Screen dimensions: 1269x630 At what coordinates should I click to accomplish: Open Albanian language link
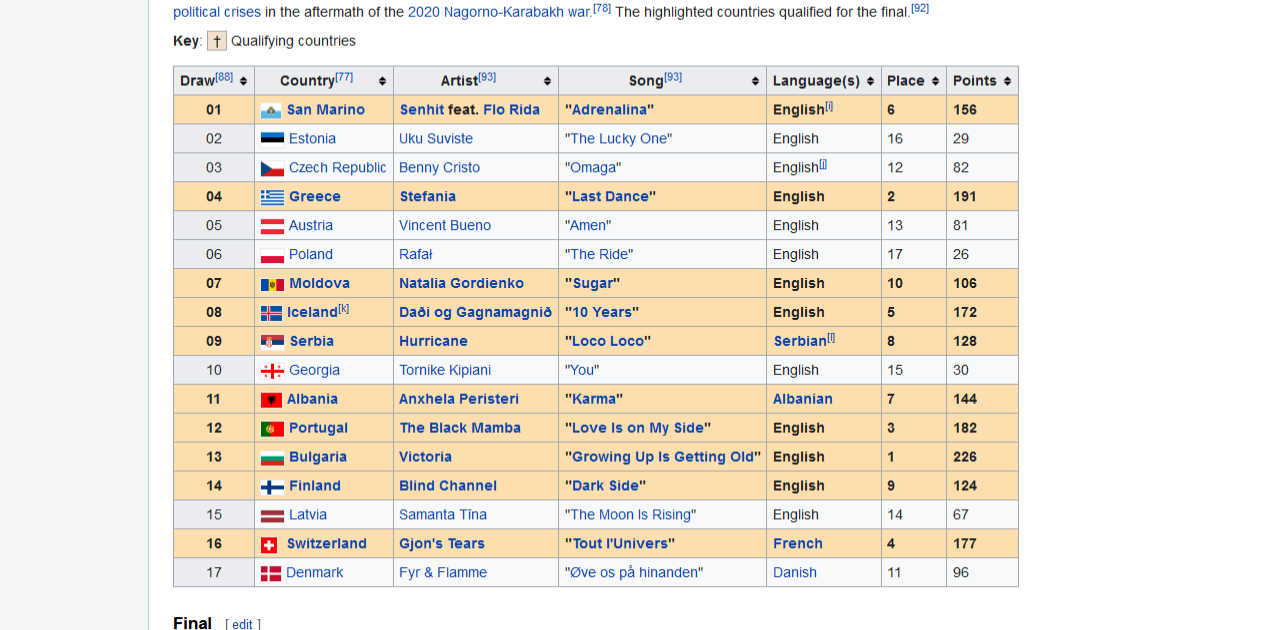click(x=803, y=400)
